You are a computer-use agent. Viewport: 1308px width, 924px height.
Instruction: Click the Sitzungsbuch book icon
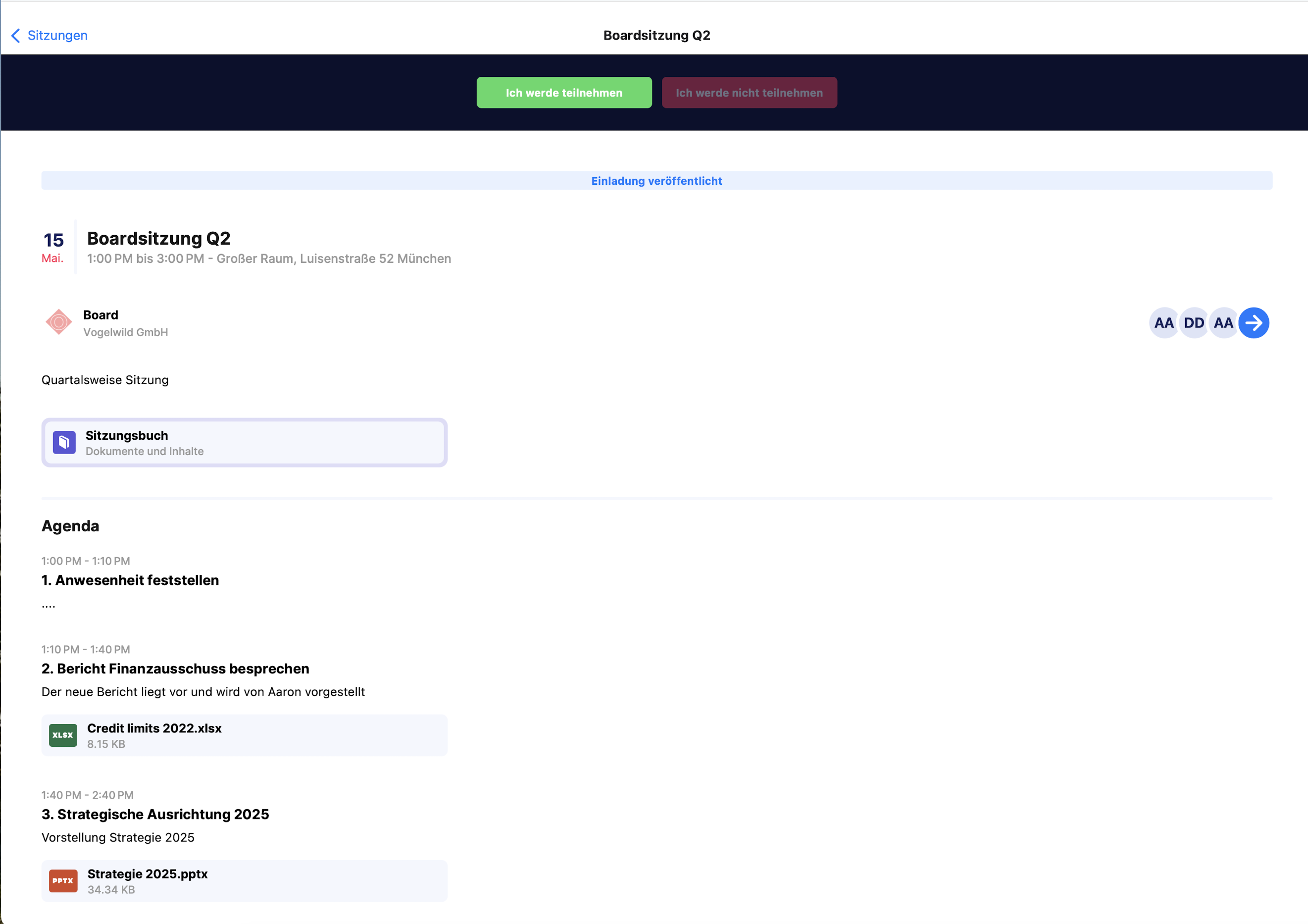pos(64,443)
